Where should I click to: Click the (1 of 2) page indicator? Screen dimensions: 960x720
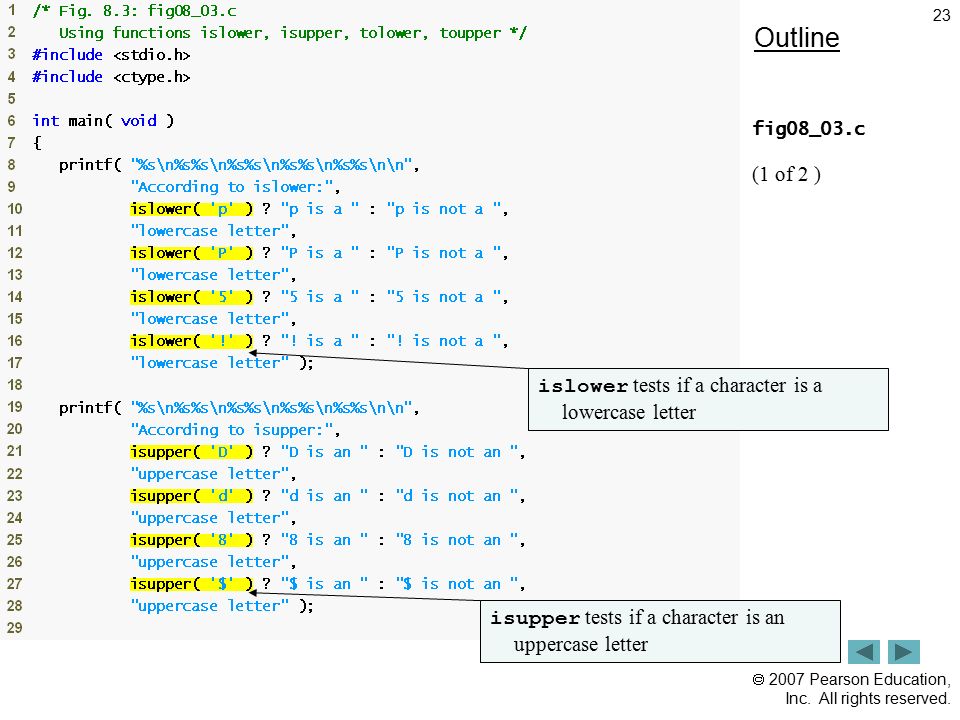(x=786, y=174)
